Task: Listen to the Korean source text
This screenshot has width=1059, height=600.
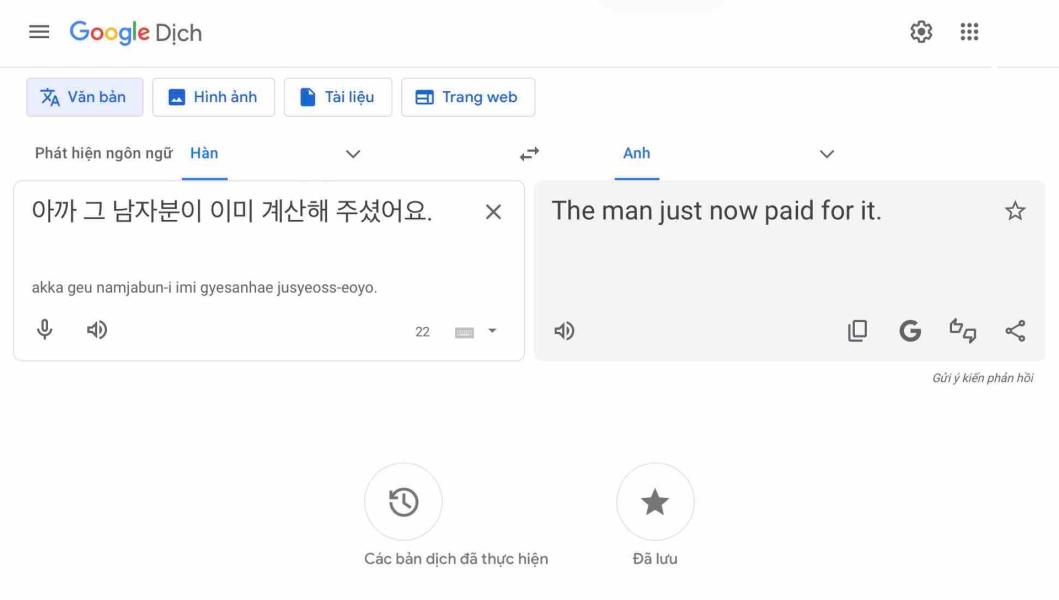Action: click(97, 330)
